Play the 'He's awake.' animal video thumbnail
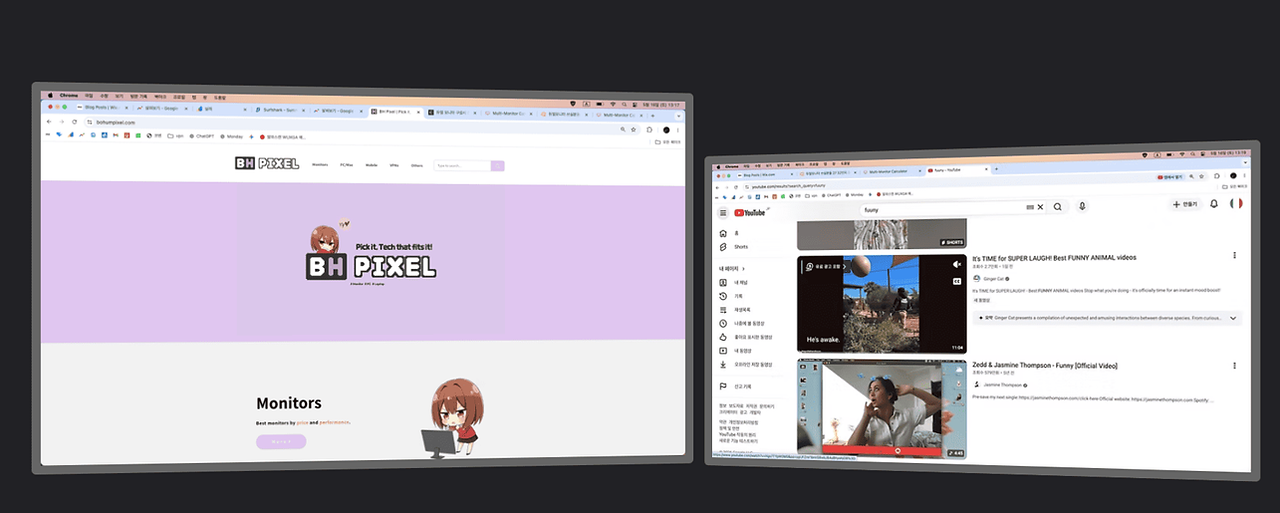 [882, 304]
